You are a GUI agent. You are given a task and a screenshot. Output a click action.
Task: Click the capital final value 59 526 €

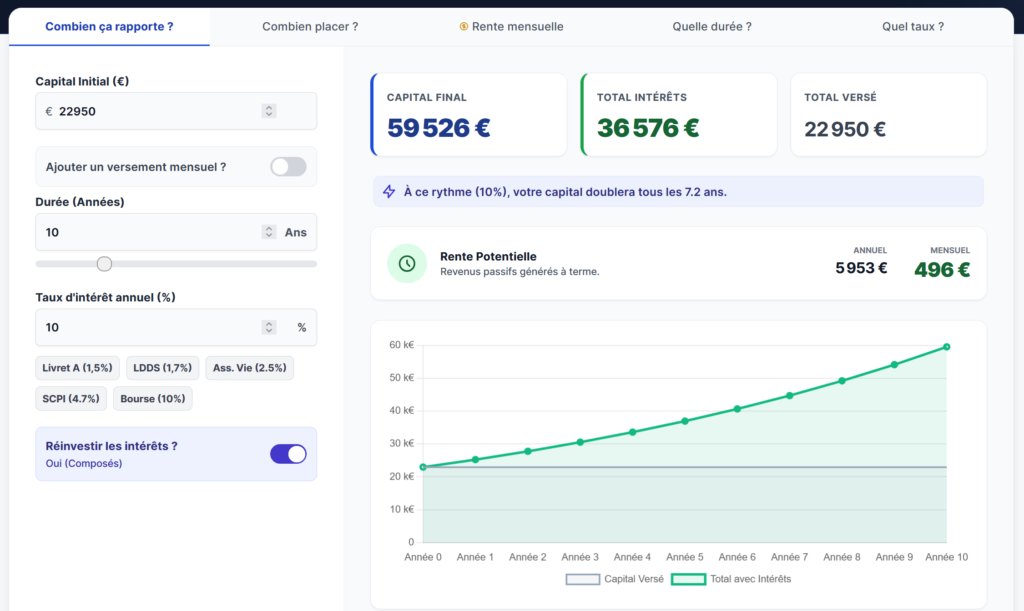[x=438, y=128]
